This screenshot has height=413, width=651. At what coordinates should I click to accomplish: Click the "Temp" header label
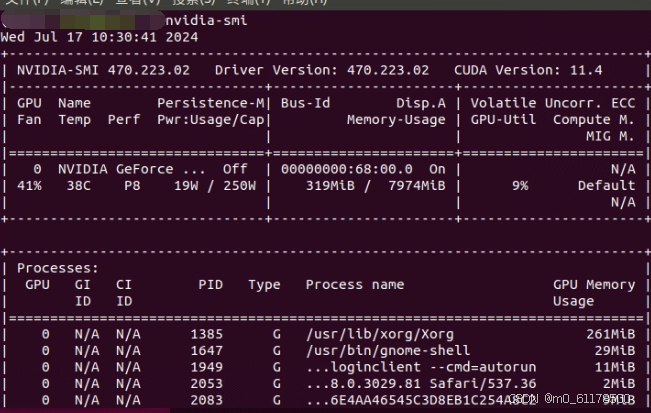[74, 120]
